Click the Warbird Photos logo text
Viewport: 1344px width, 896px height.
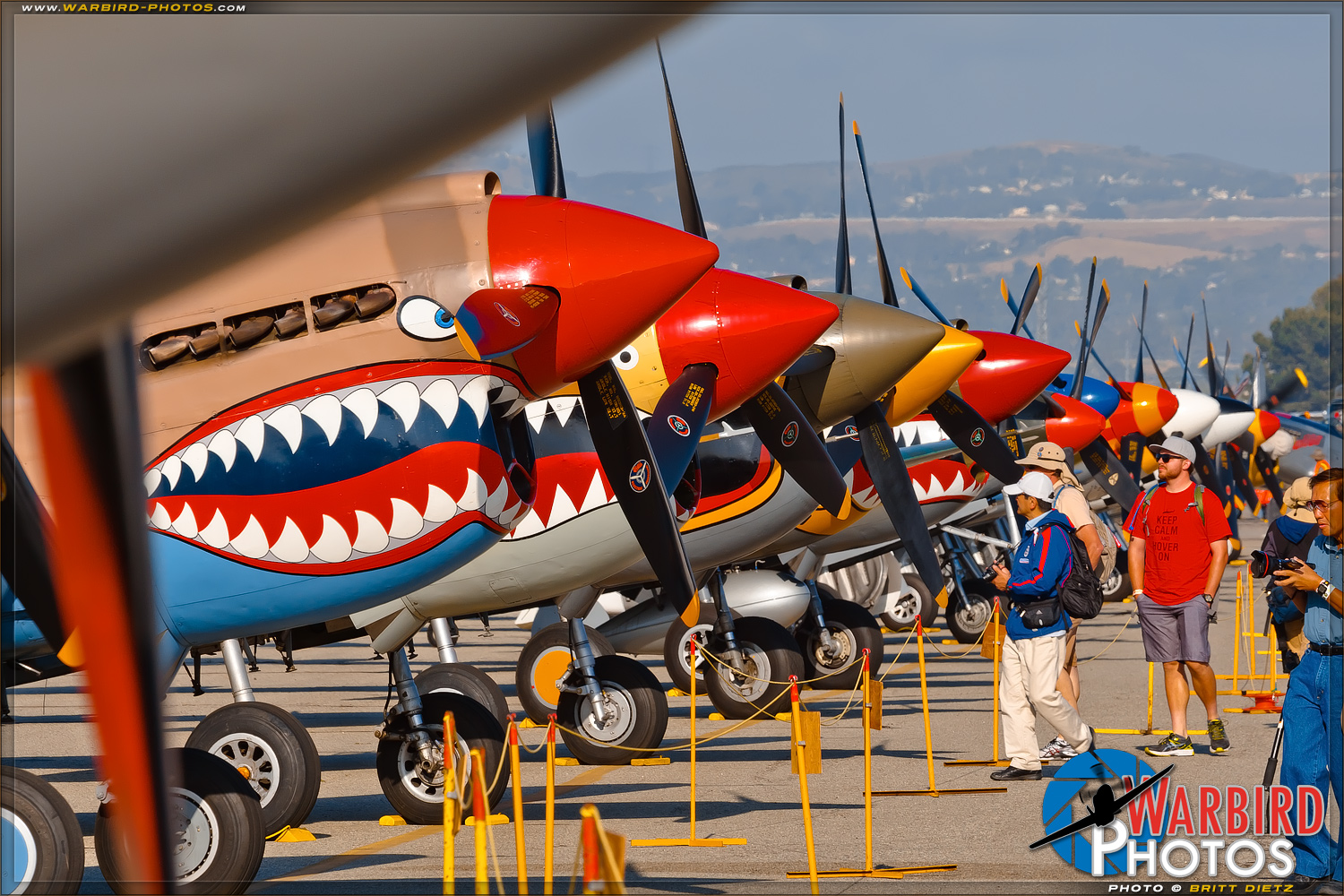click(x=1210, y=833)
